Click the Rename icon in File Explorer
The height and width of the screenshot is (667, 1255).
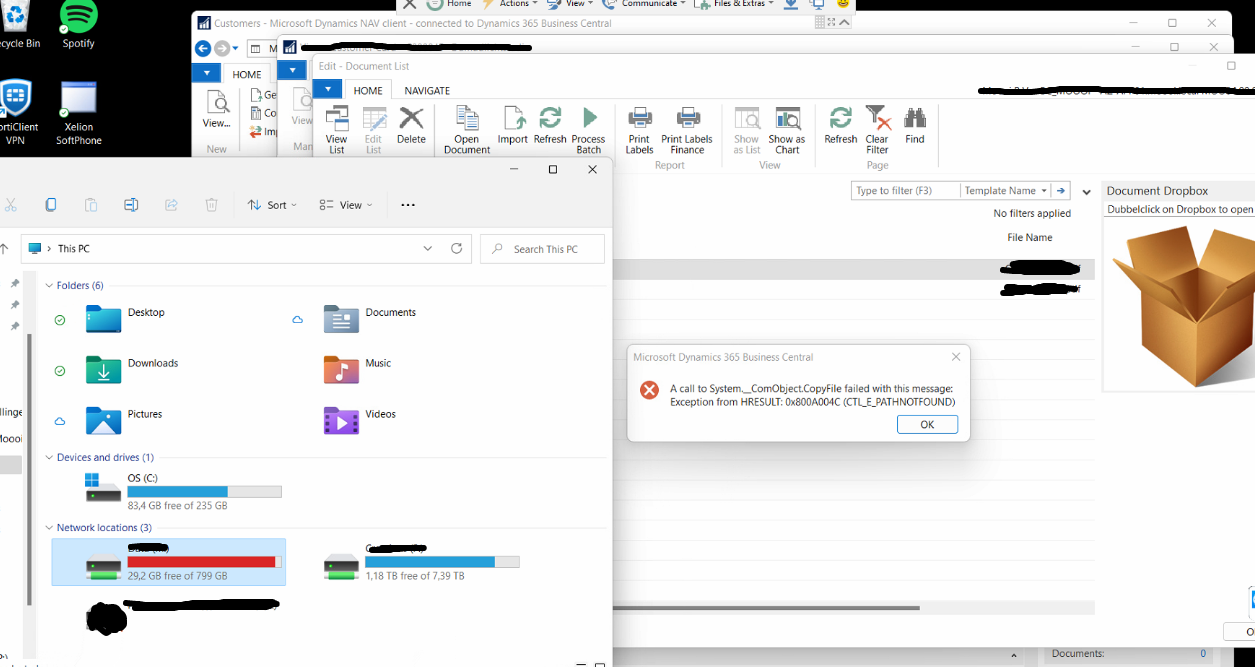(x=131, y=205)
